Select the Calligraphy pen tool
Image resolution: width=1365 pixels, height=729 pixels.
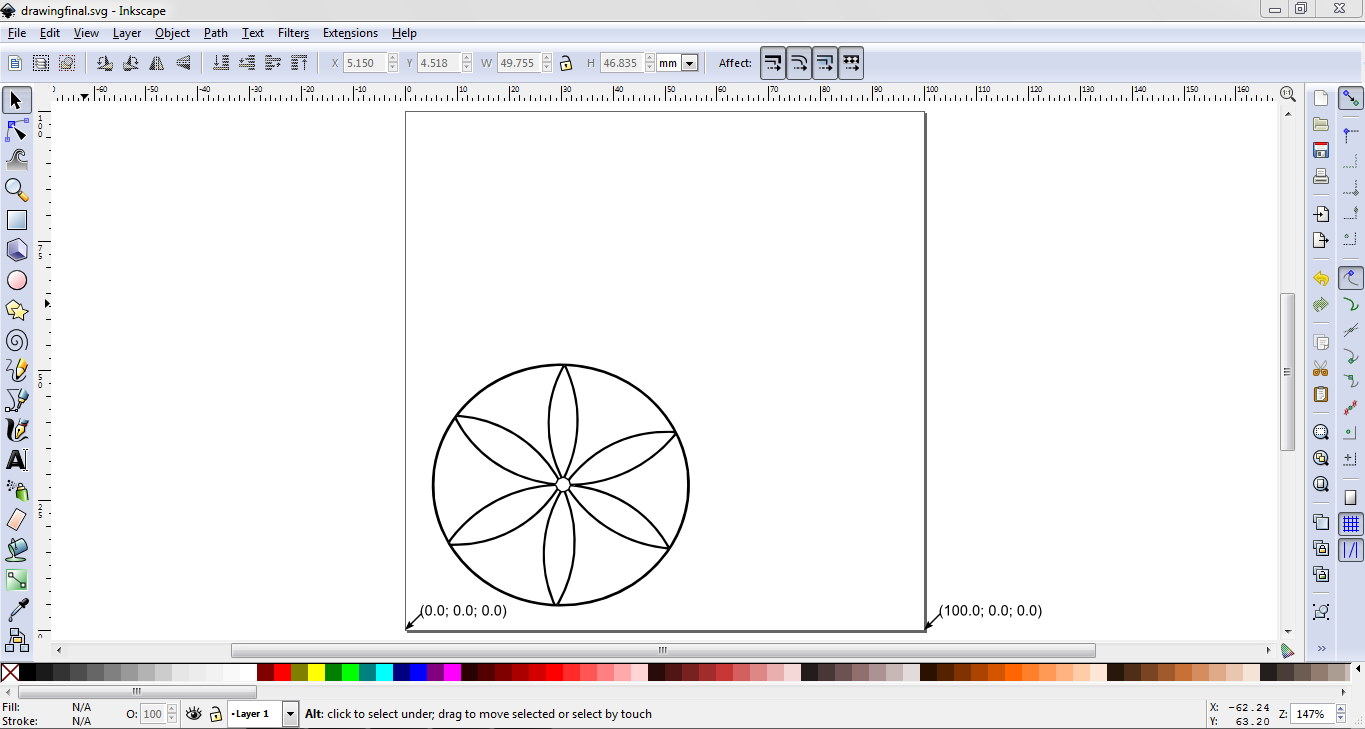(x=16, y=430)
